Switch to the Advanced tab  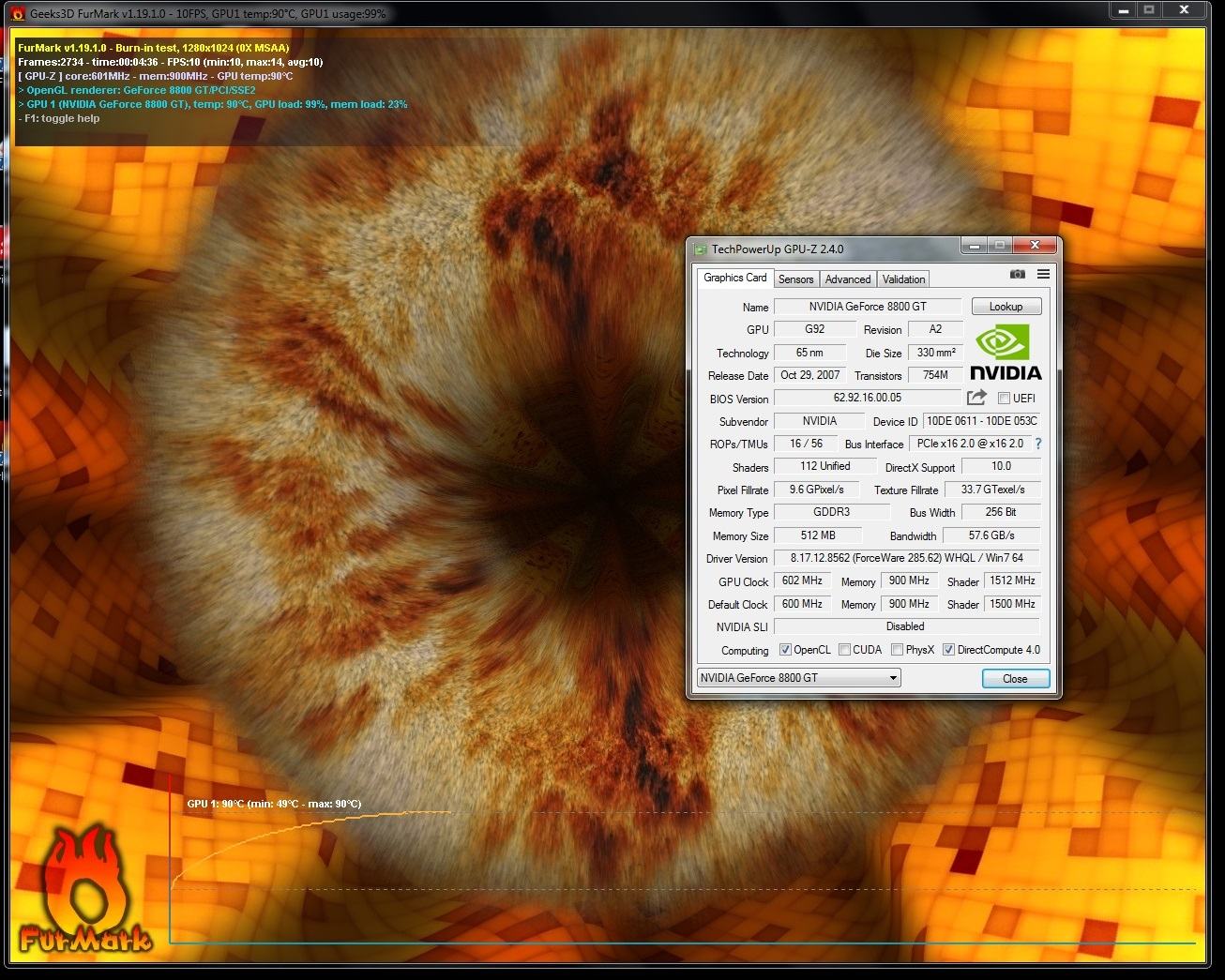pos(848,279)
